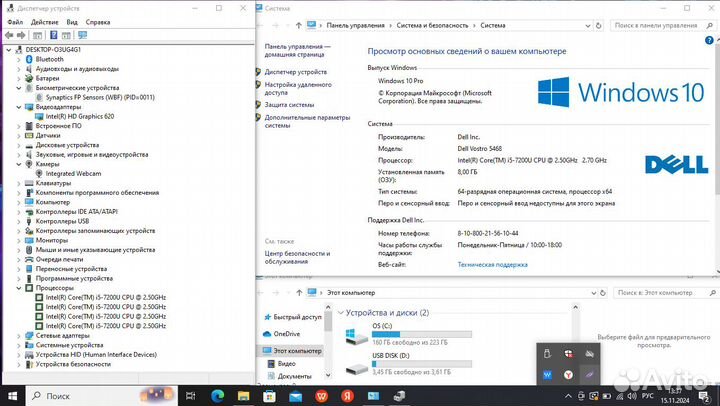Open the red WPS Office taskbar icon
The width and height of the screenshot is (720, 406).
tap(321, 395)
